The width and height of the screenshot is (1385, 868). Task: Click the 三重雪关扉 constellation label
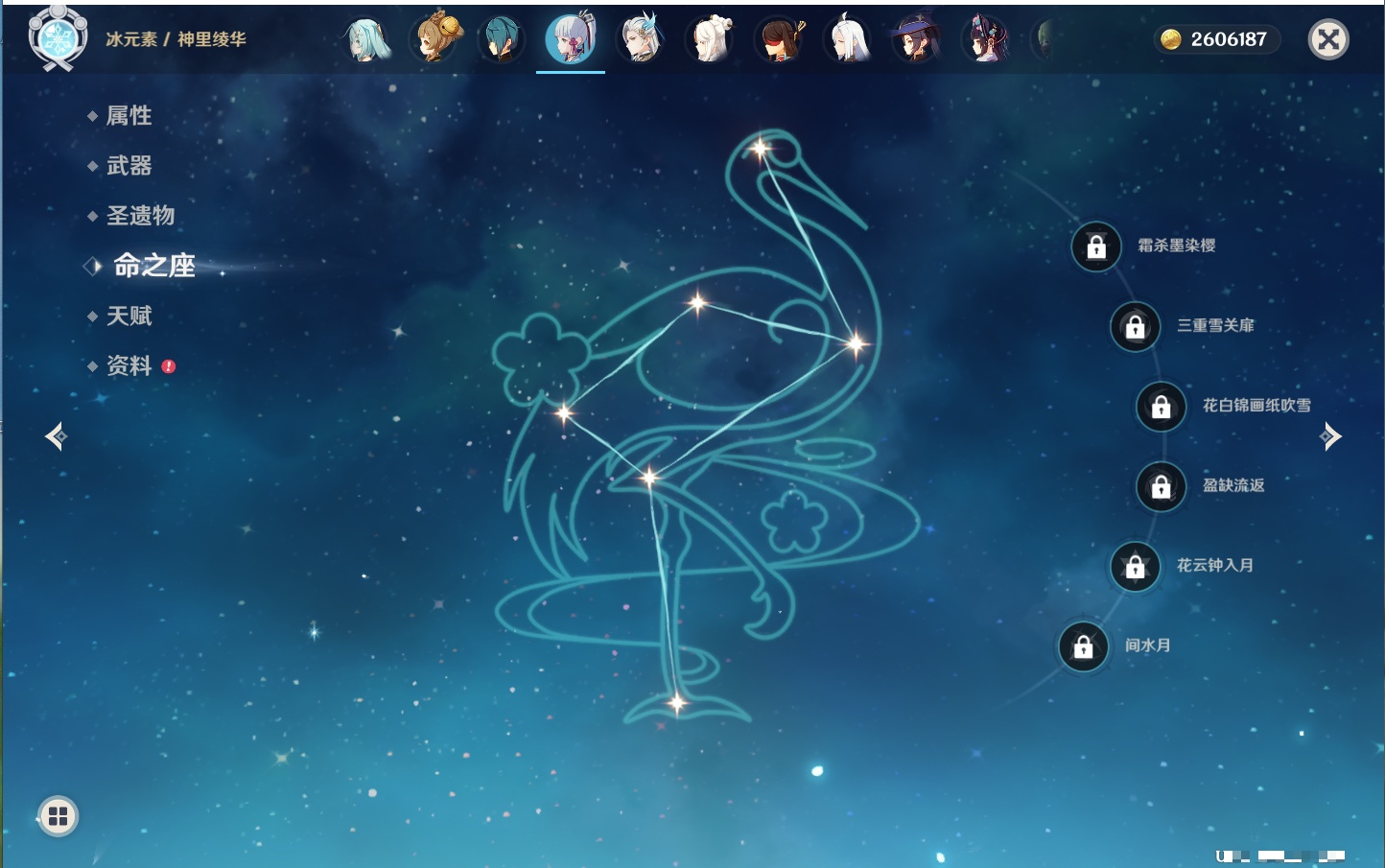coord(1215,325)
